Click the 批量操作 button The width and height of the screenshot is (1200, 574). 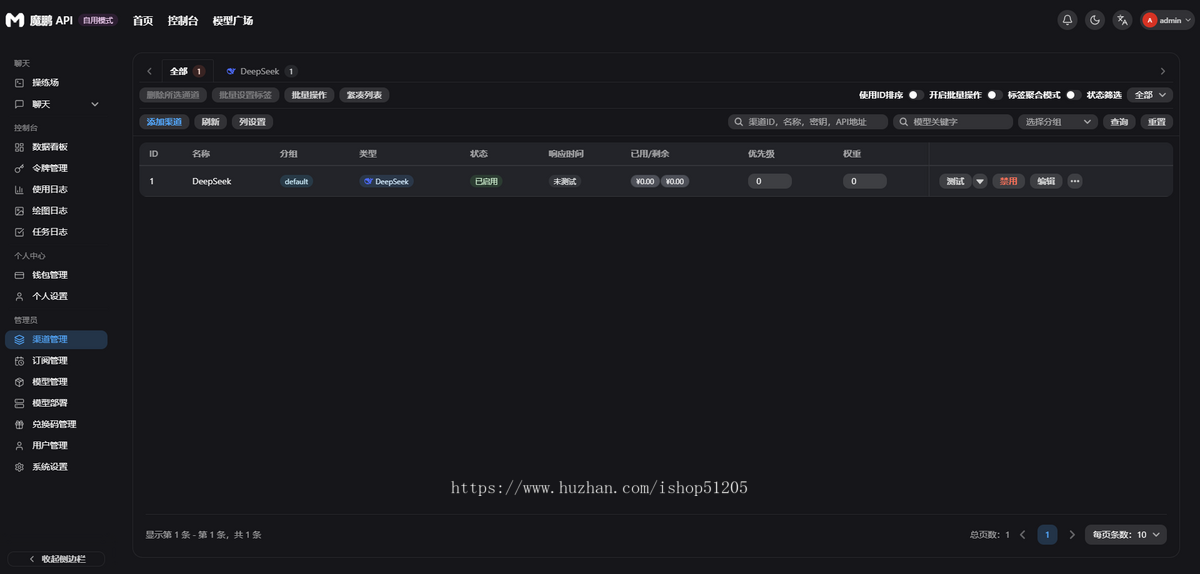309,95
